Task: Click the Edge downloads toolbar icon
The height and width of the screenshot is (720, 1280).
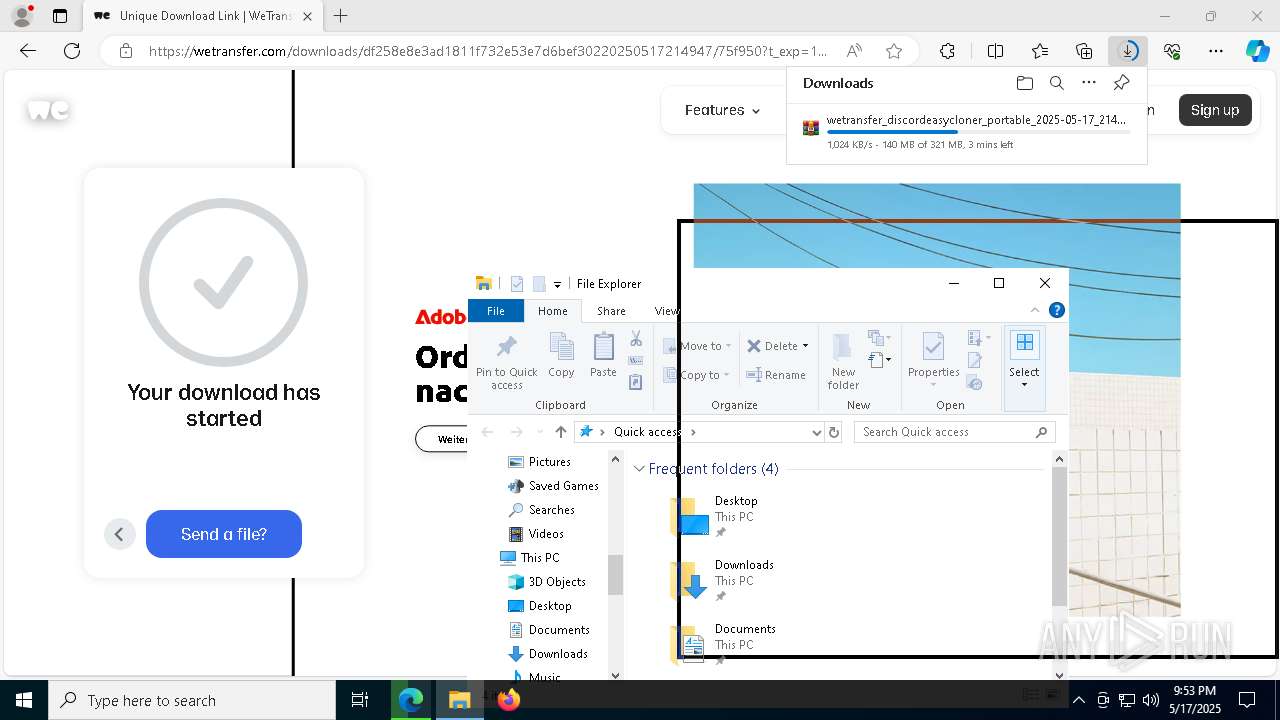Action: 1128,51
